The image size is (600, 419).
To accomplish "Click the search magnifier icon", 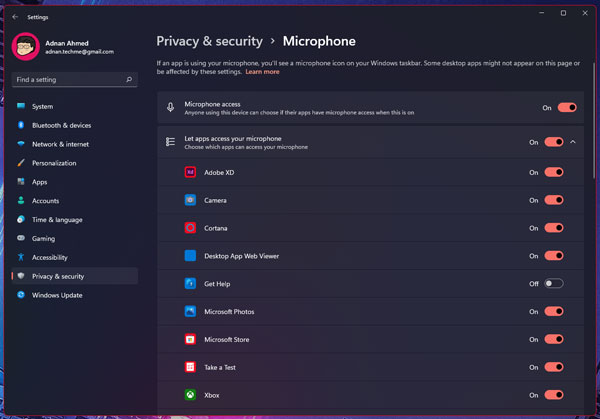I will pyautogui.click(x=129, y=80).
